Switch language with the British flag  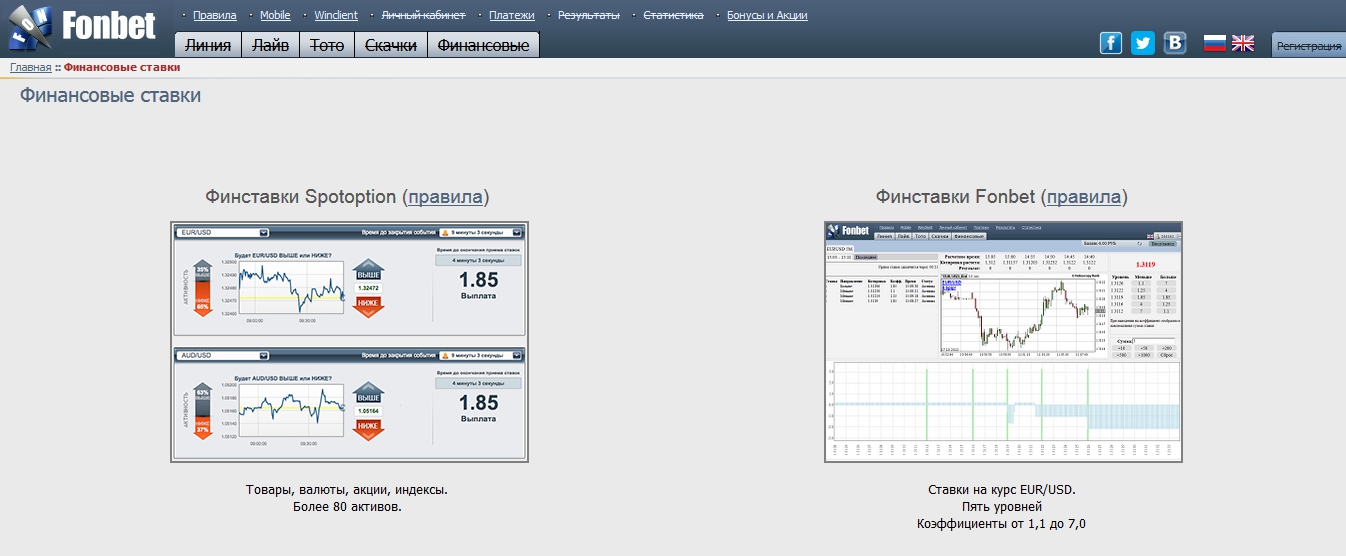1243,43
